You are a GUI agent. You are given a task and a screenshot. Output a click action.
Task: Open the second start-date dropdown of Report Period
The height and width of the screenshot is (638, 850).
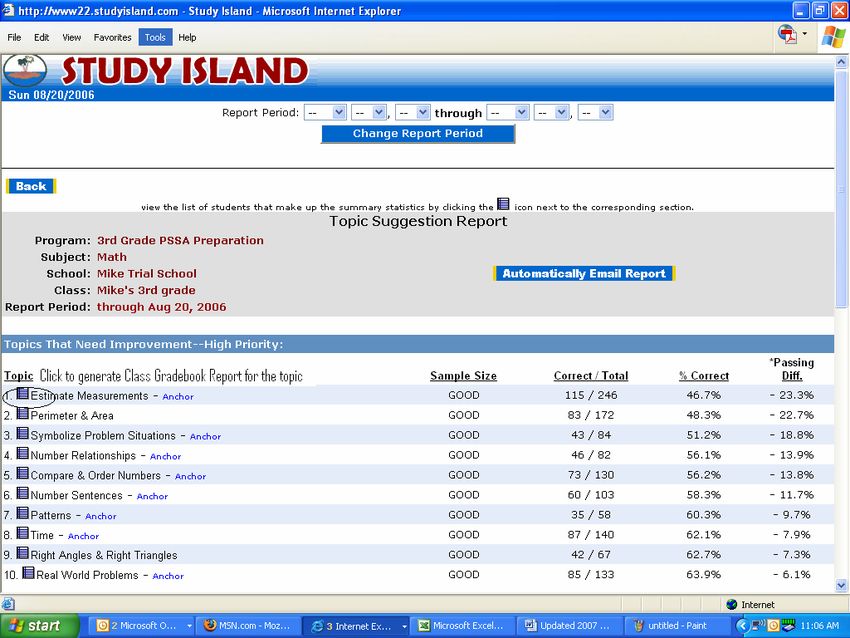pos(369,113)
